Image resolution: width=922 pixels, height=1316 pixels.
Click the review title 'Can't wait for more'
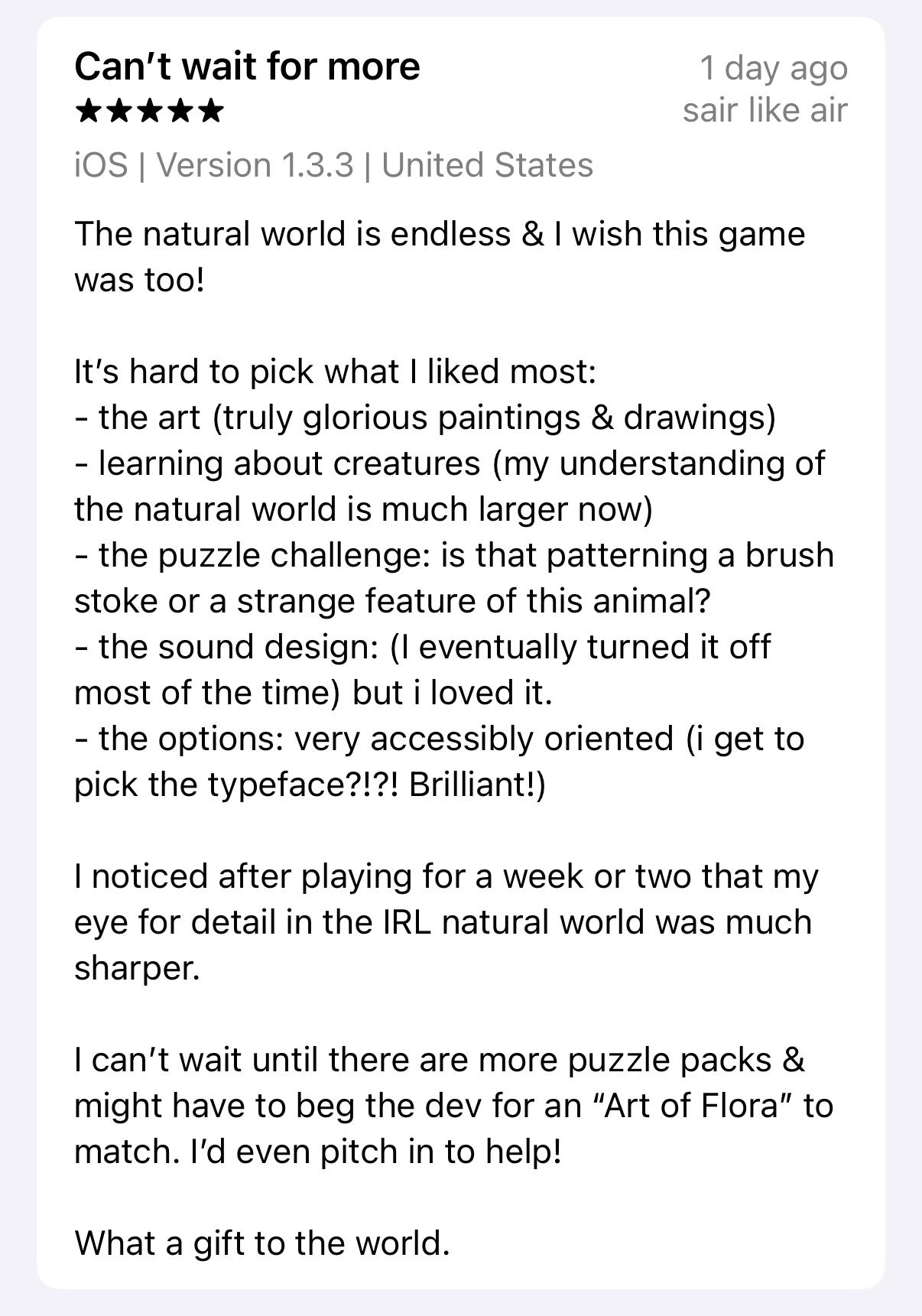[x=247, y=67]
